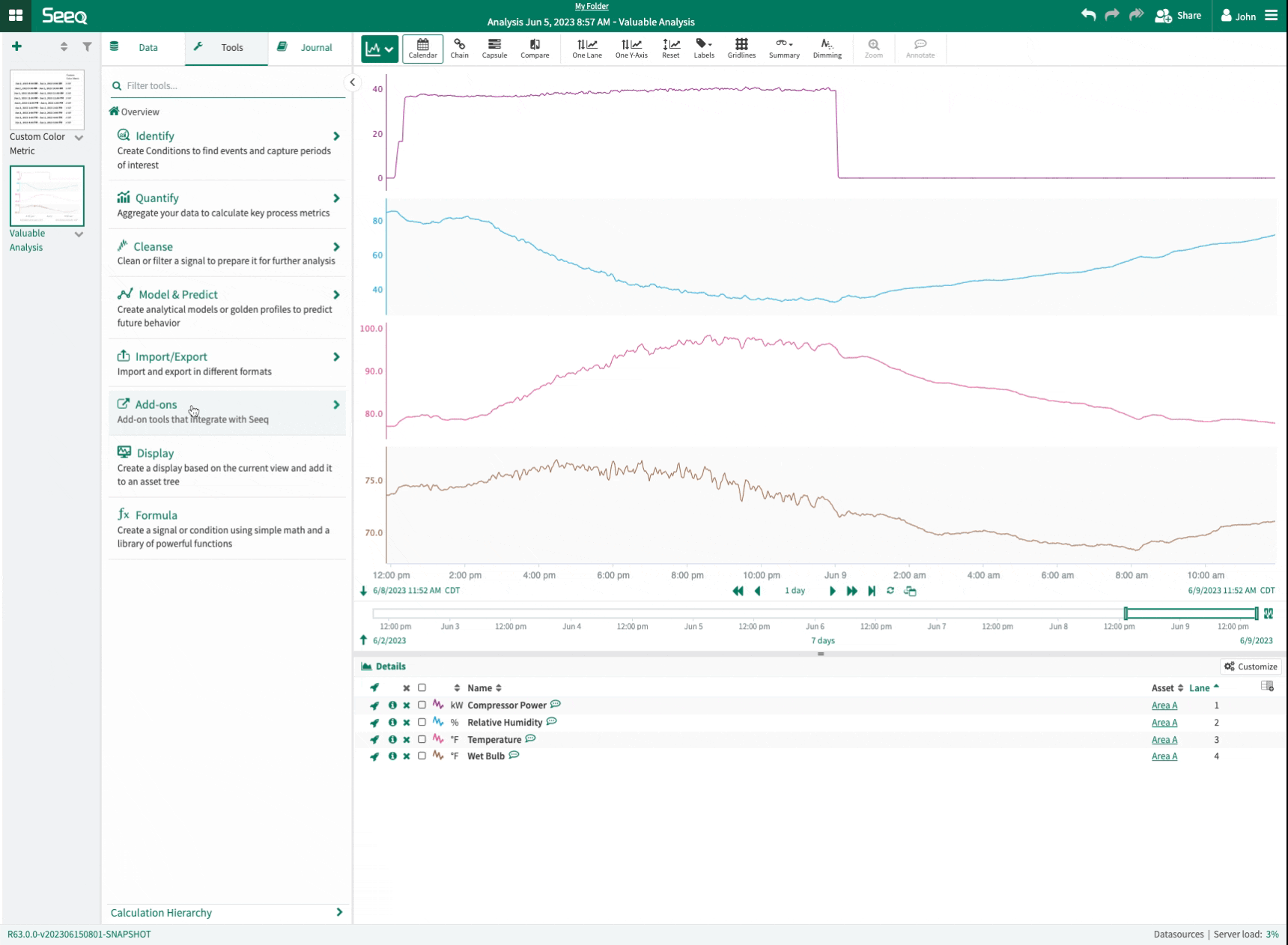The width and height of the screenshot is (1288, 945).
Task: Select Compare view in toolbar
Action: click(535, 49)
